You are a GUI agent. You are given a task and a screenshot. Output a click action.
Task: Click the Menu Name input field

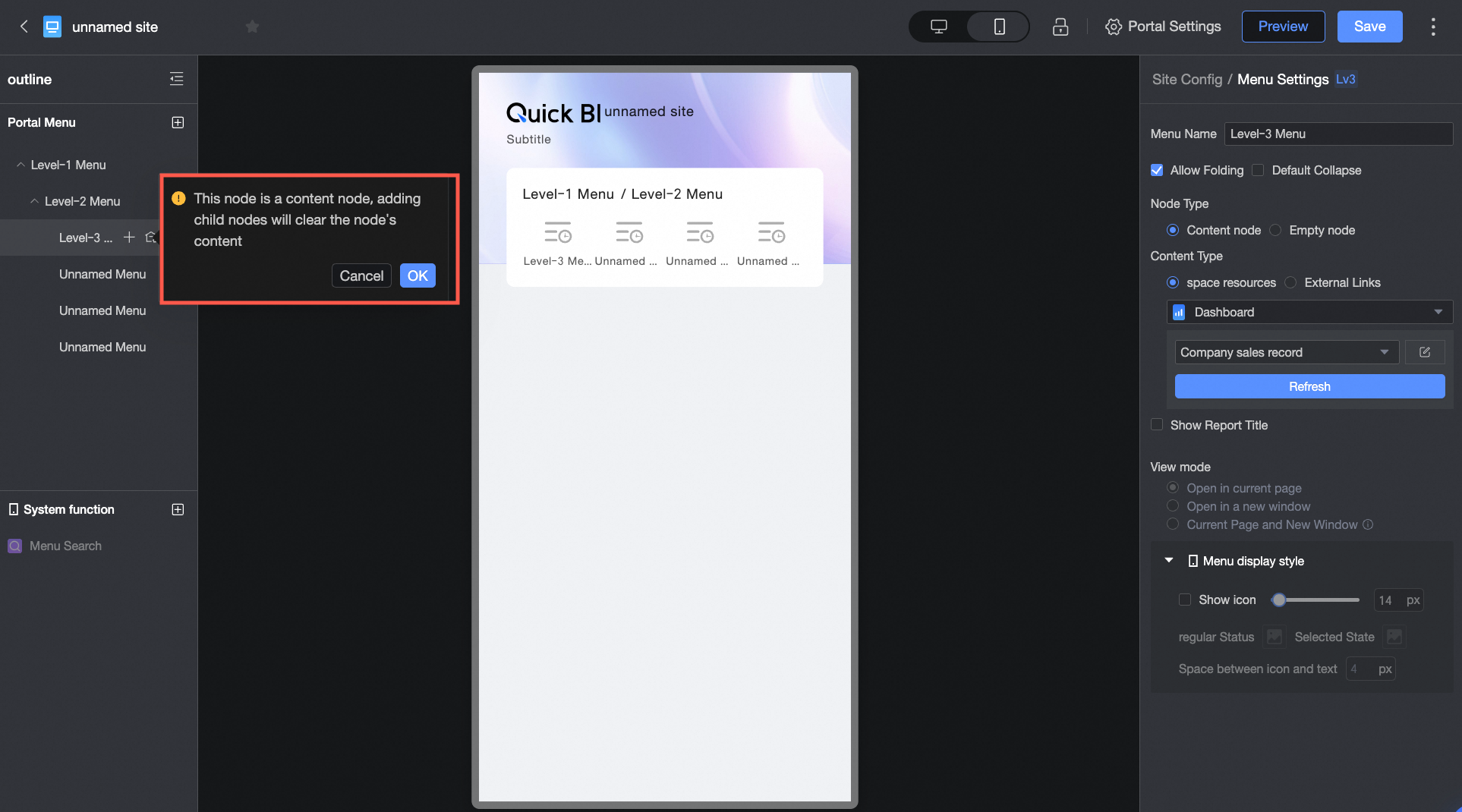click(x=1338, y=134)
